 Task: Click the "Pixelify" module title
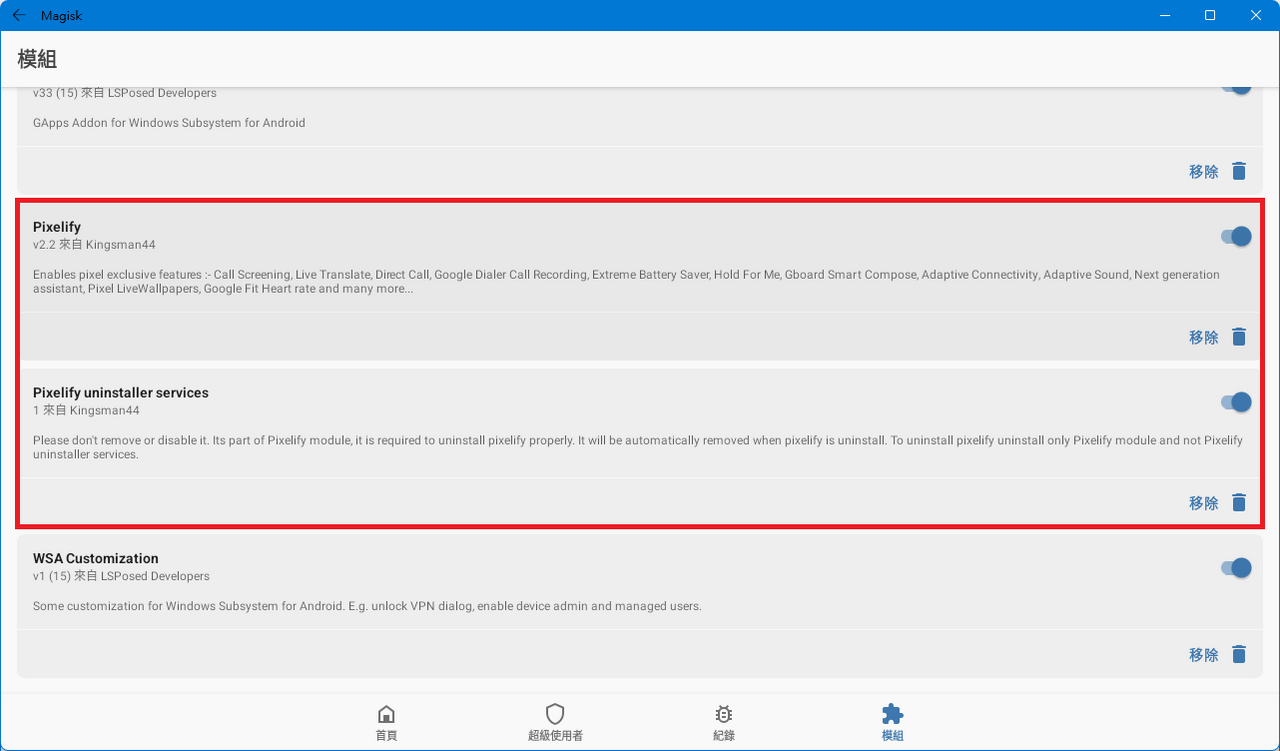click(x=57, y=227)
